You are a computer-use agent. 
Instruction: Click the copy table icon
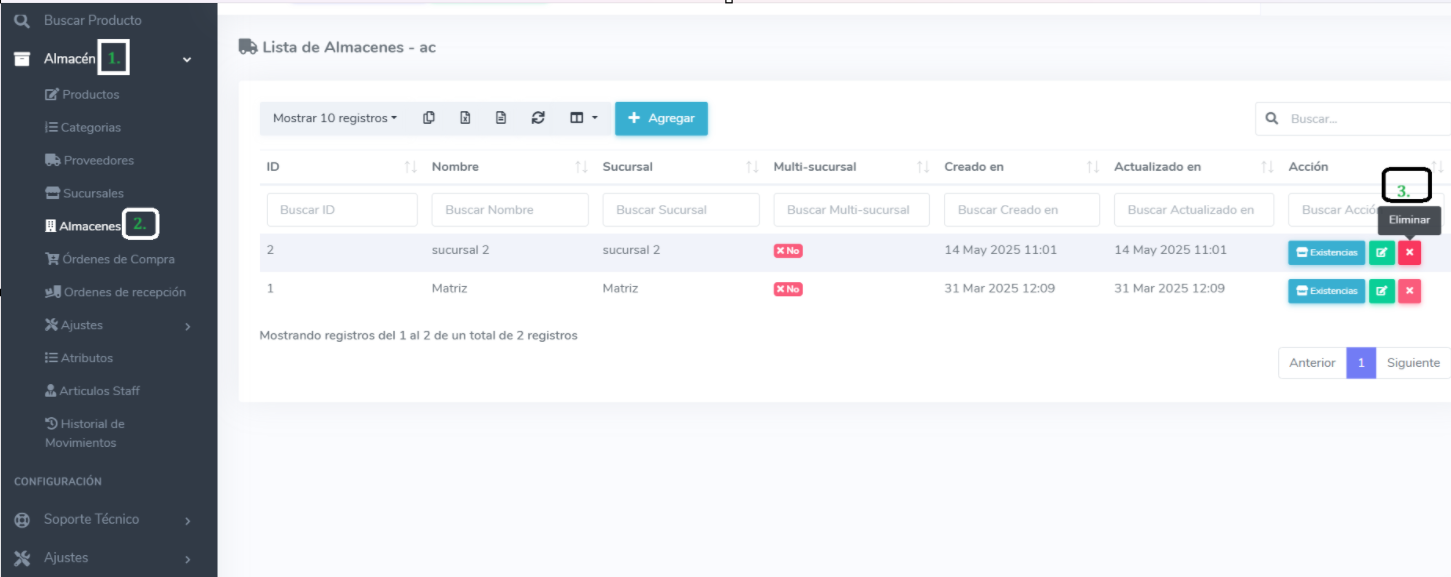(429, 118)
